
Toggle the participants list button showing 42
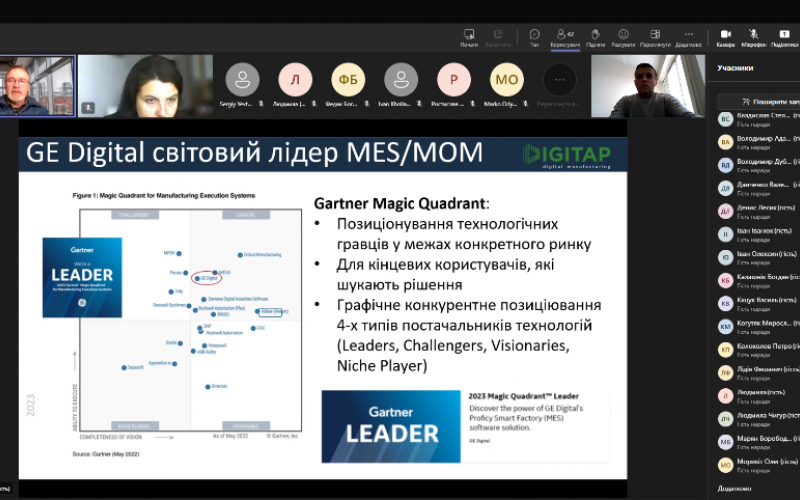[565, 38]
